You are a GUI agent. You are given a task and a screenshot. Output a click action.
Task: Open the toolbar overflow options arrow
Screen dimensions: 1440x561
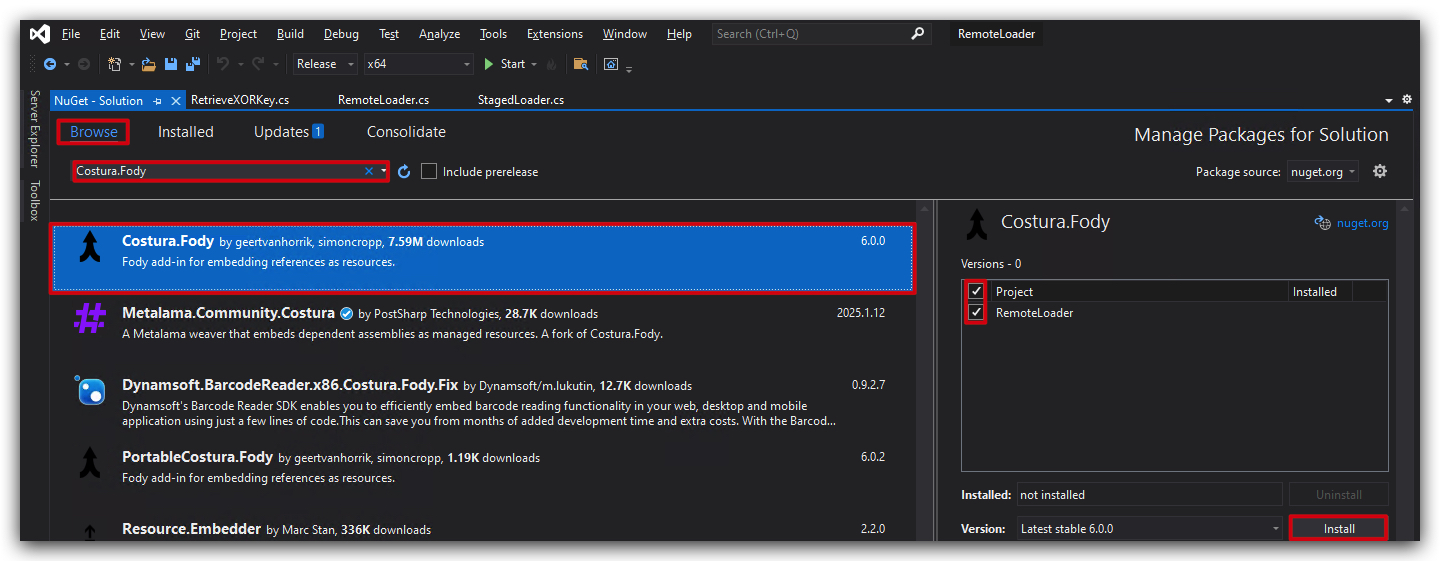click(x=629, y=67)
